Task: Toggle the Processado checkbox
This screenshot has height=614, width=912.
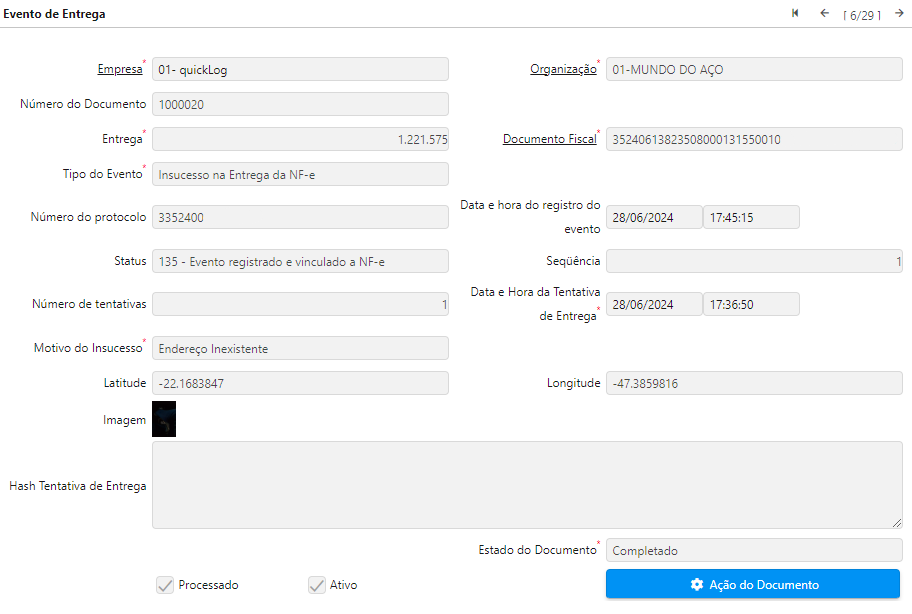Action: pos(166,585)
